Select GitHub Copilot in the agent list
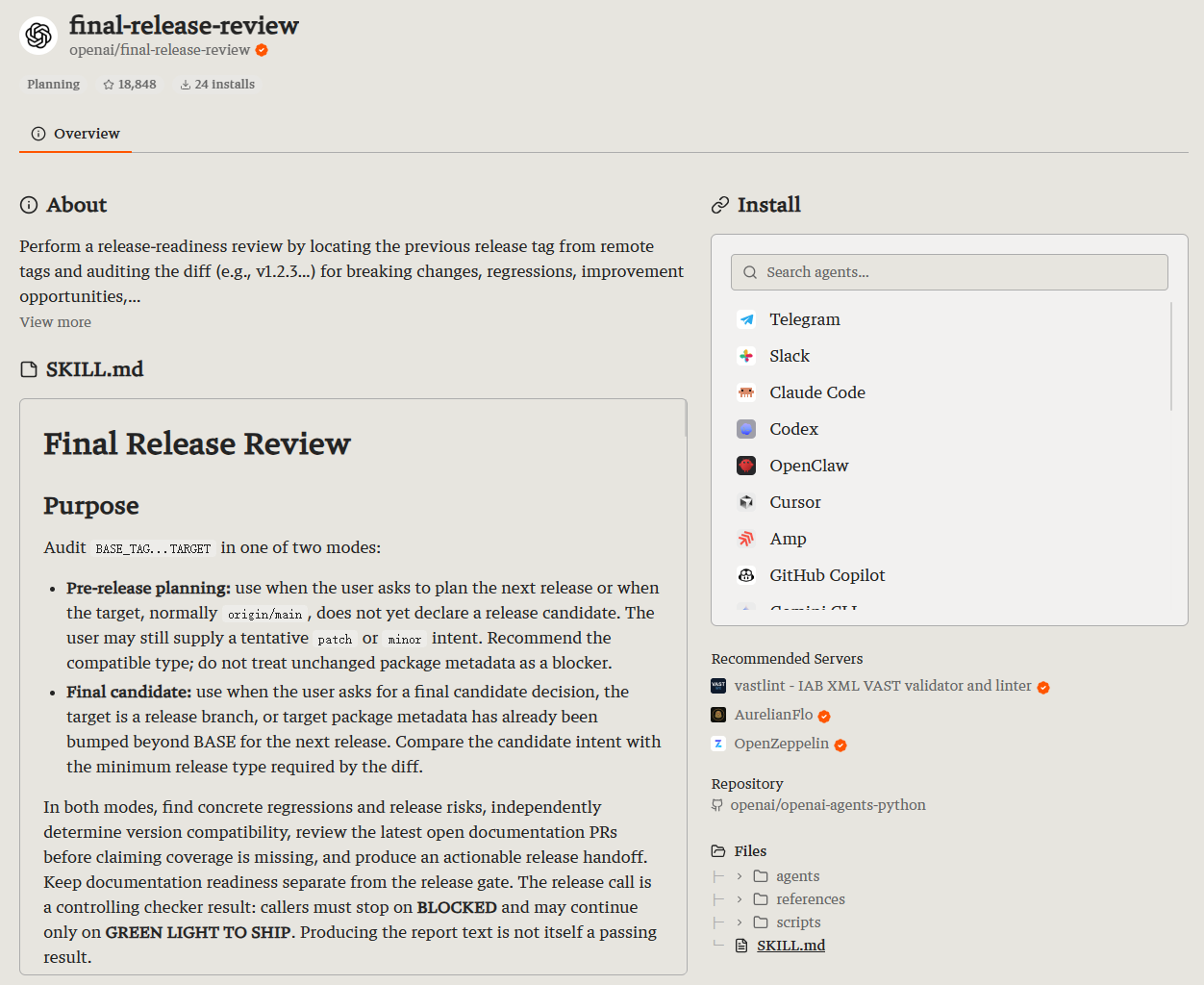This screenshot has height=985, width=1204. point(948,575)
